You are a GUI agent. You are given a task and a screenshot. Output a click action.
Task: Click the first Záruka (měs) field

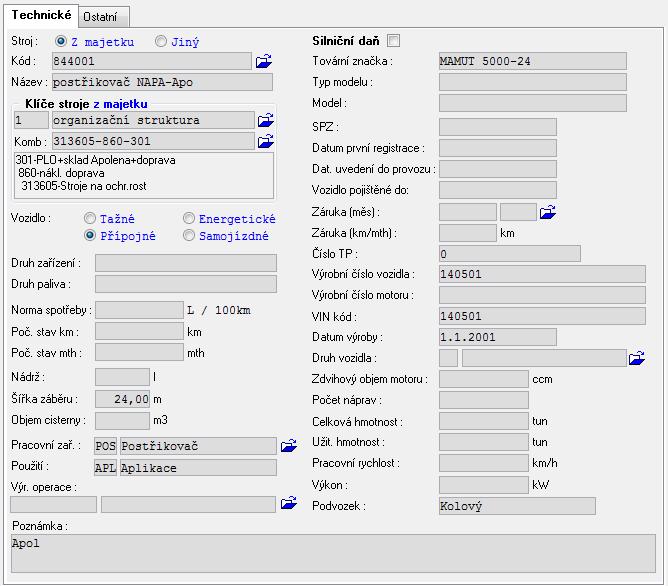[468, 212]
